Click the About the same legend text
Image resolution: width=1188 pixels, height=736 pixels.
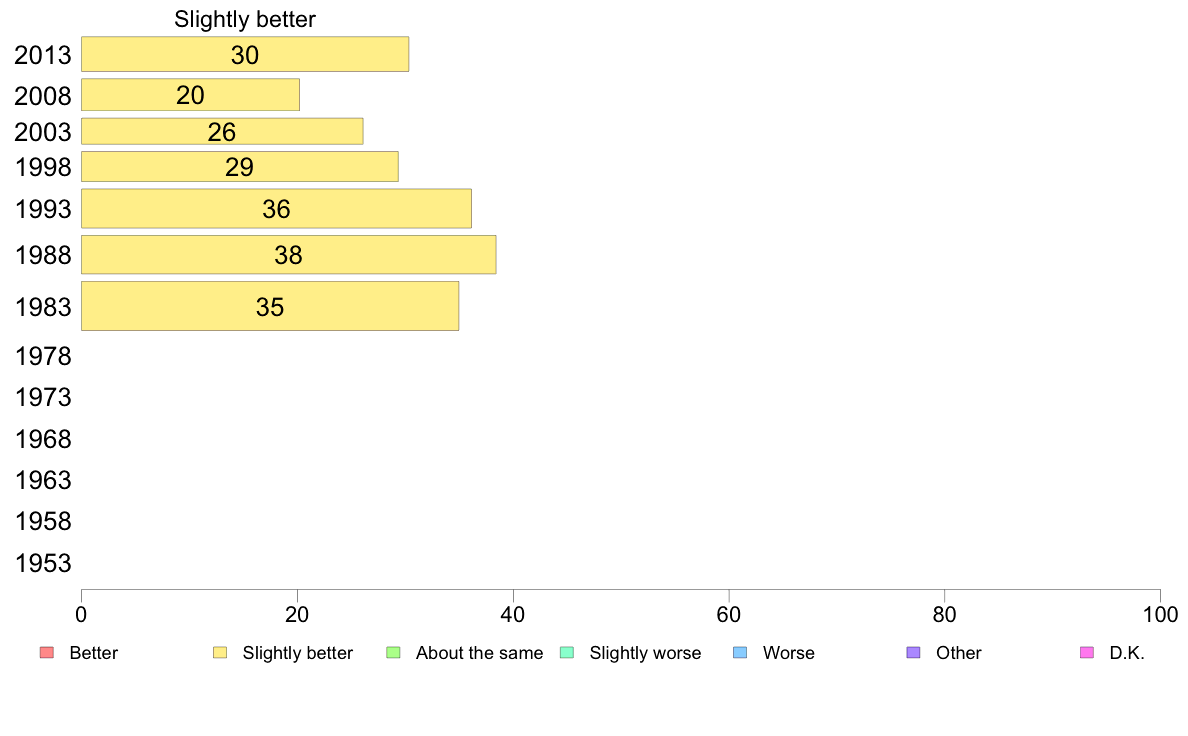tap(479, 653)
